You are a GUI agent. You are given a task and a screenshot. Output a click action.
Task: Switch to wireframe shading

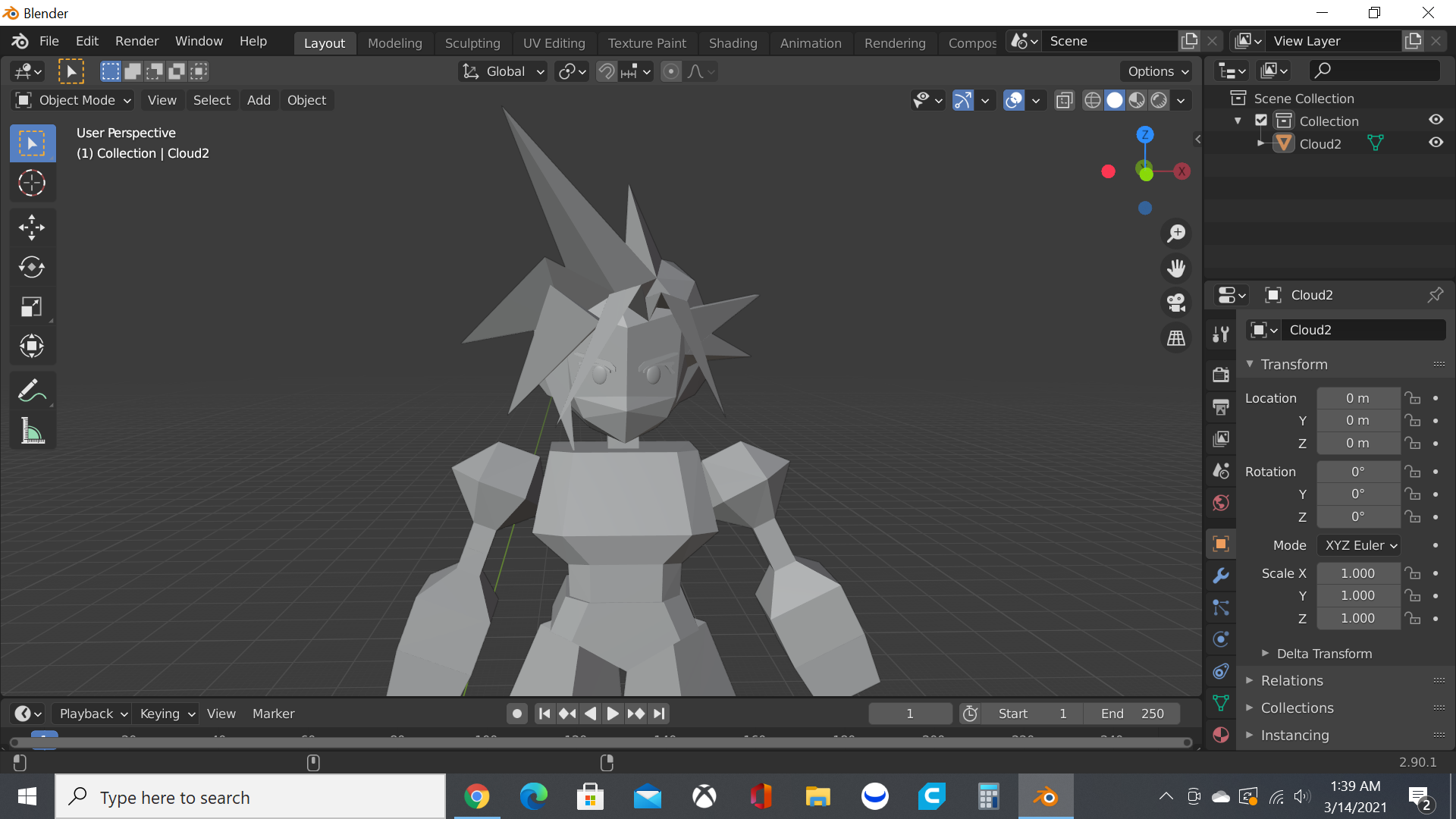(x=1093, y=100)
